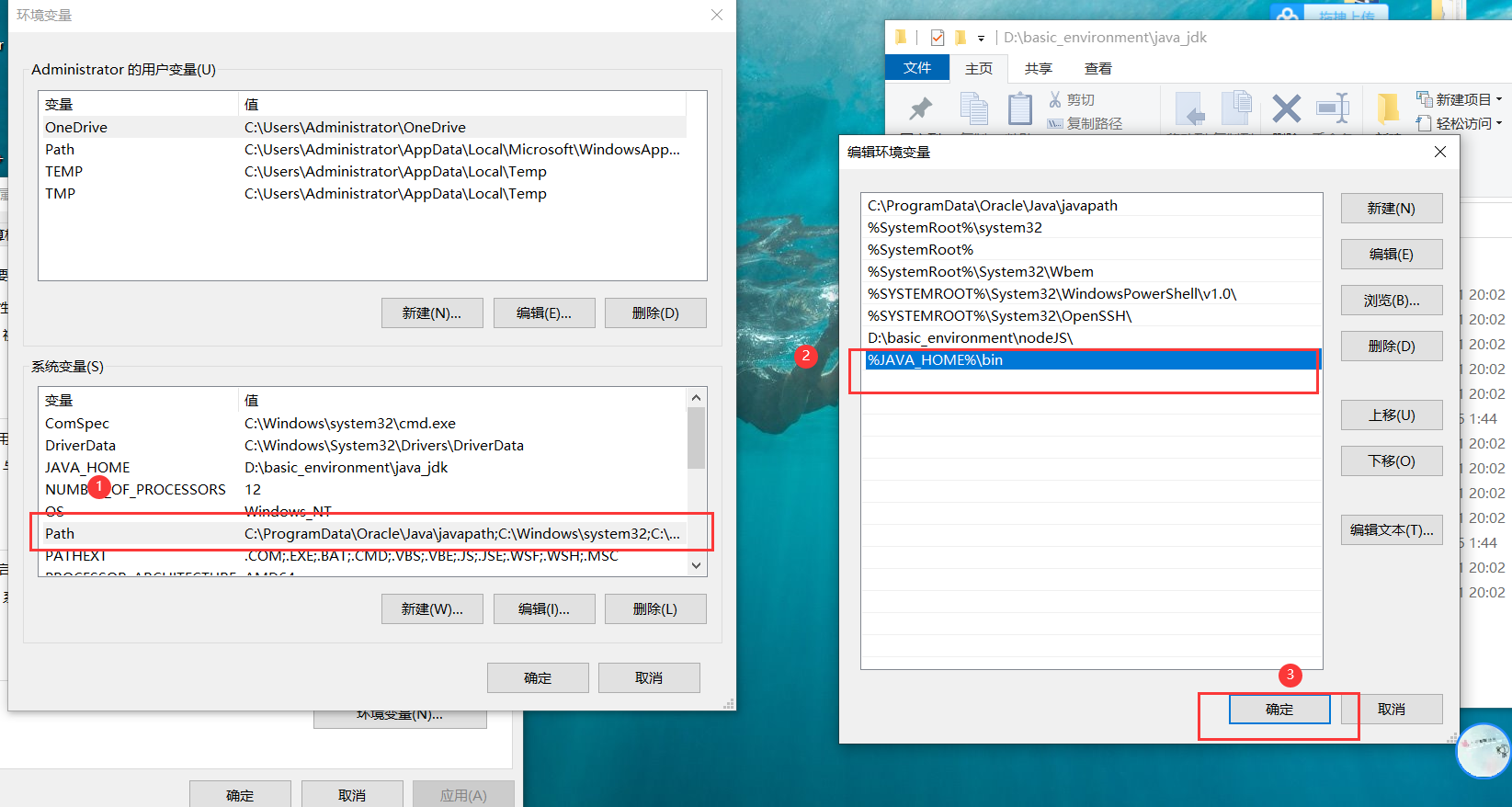Select the JAVA_HOME system variable row
1512x807 pixels.
coord(363,468)
